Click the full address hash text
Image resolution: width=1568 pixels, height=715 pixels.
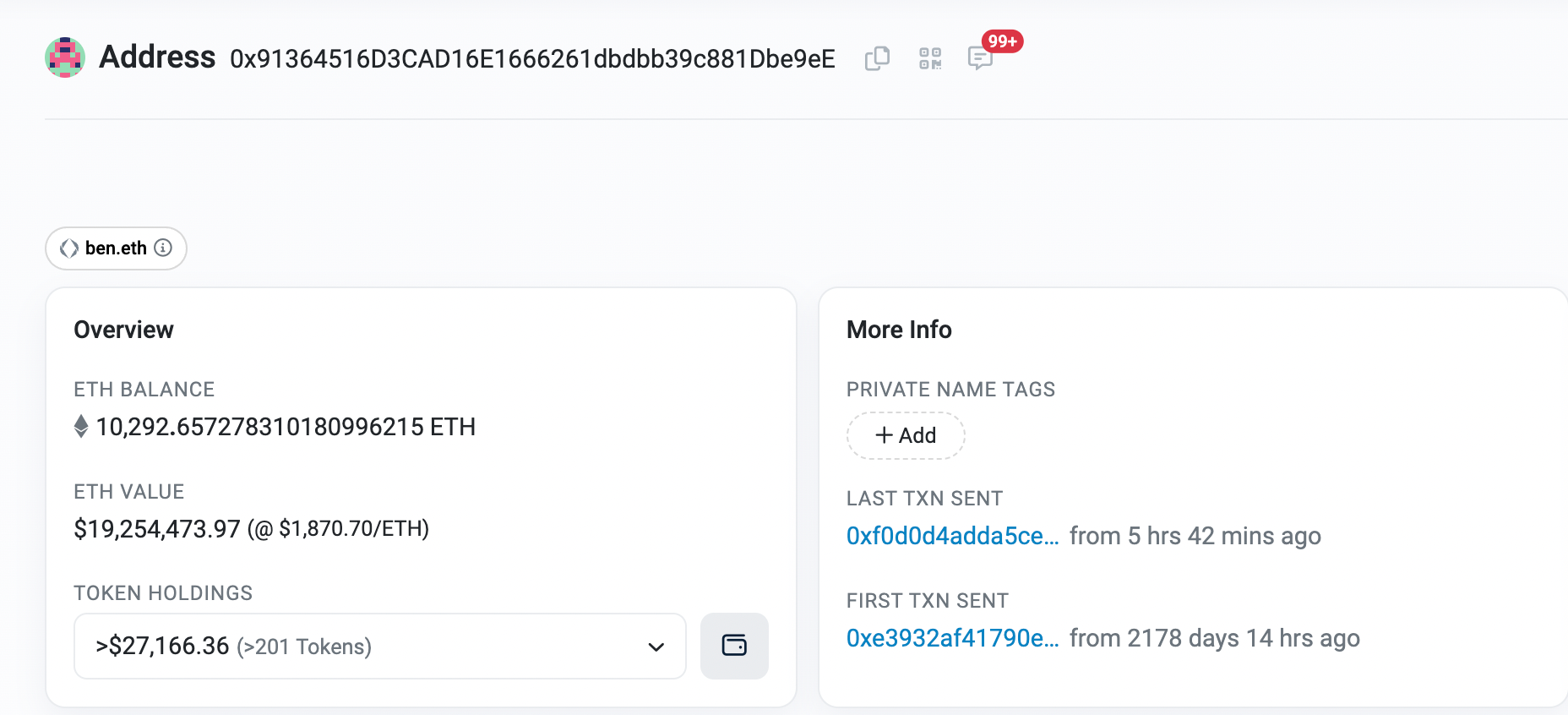pos(532,59)
